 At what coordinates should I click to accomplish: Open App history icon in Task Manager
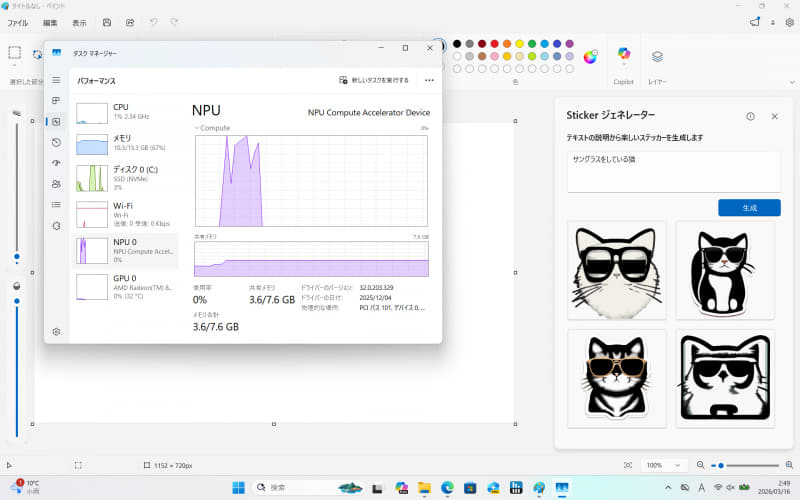(56, 142)
